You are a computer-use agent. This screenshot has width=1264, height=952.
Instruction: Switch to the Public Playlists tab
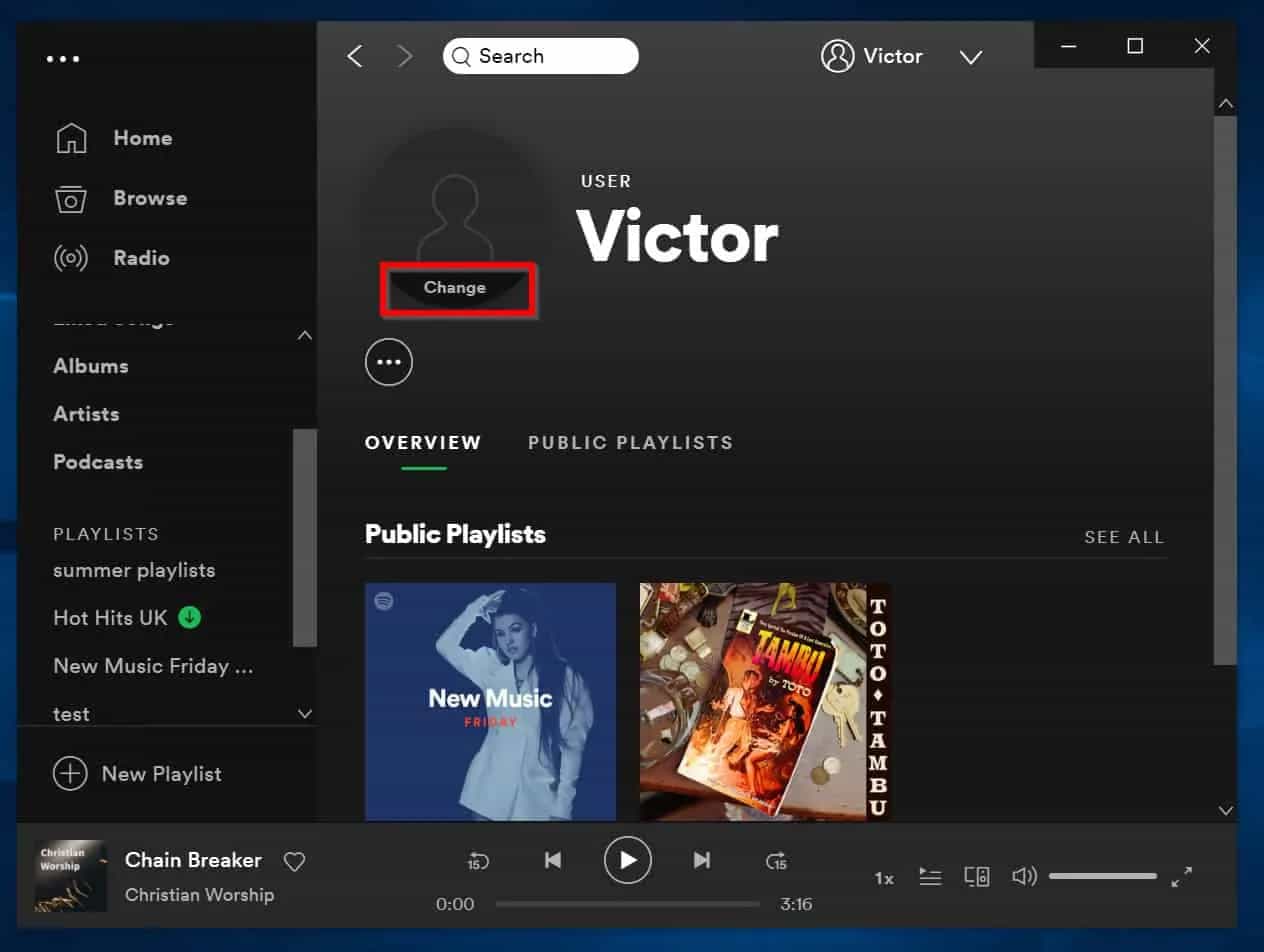(630, 442)
